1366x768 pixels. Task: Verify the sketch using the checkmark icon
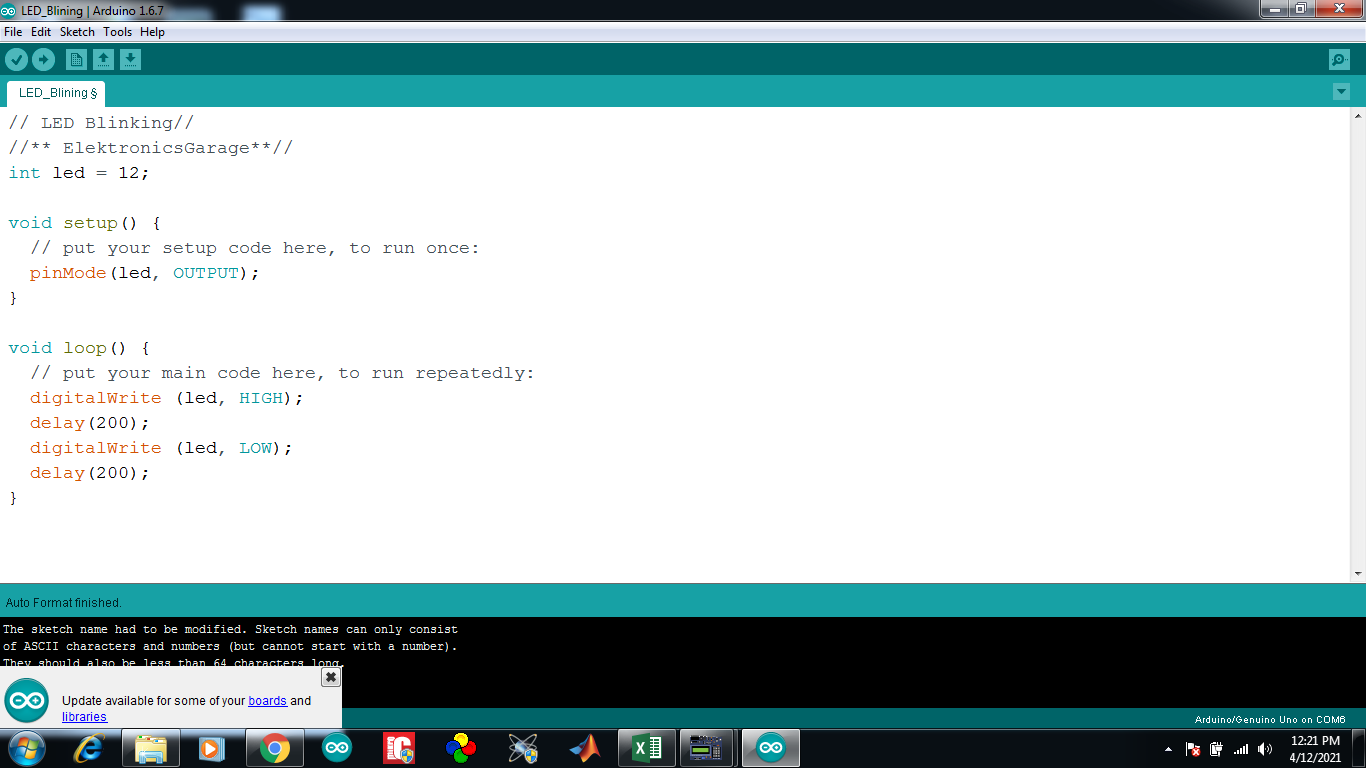click(x=16, y=59)
